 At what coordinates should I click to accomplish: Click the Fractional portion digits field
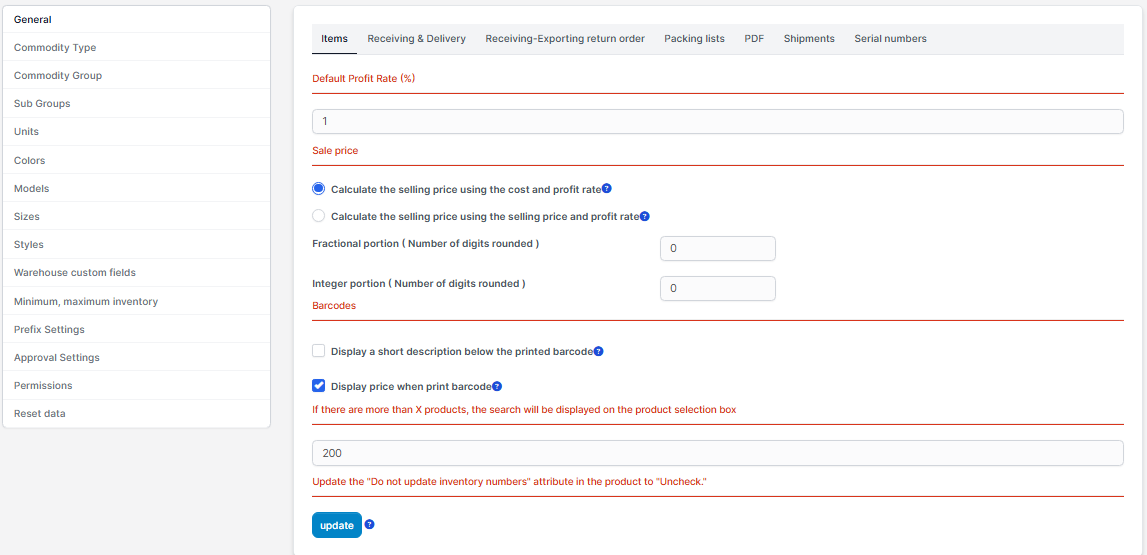click(x=717, y=248)
